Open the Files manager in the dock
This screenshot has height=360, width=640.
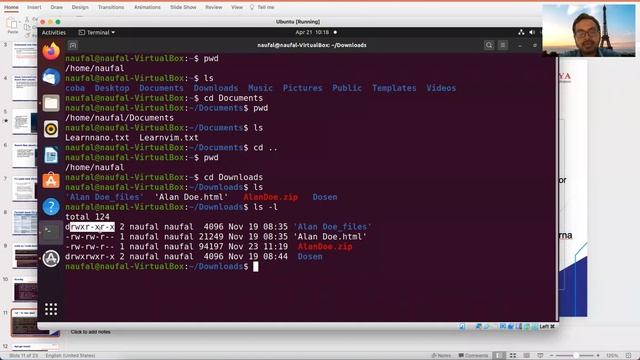click(51, 103)
